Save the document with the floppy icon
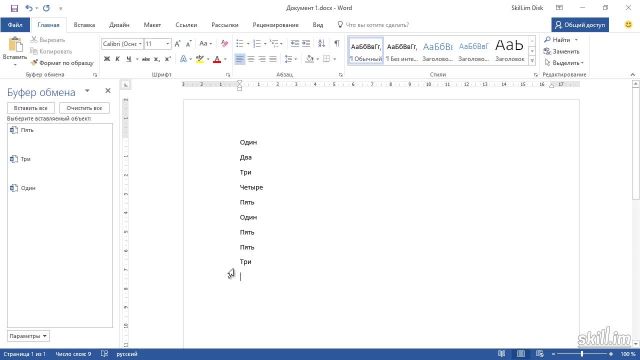Screen dimensions: 640x360 [x=14, y=8]
